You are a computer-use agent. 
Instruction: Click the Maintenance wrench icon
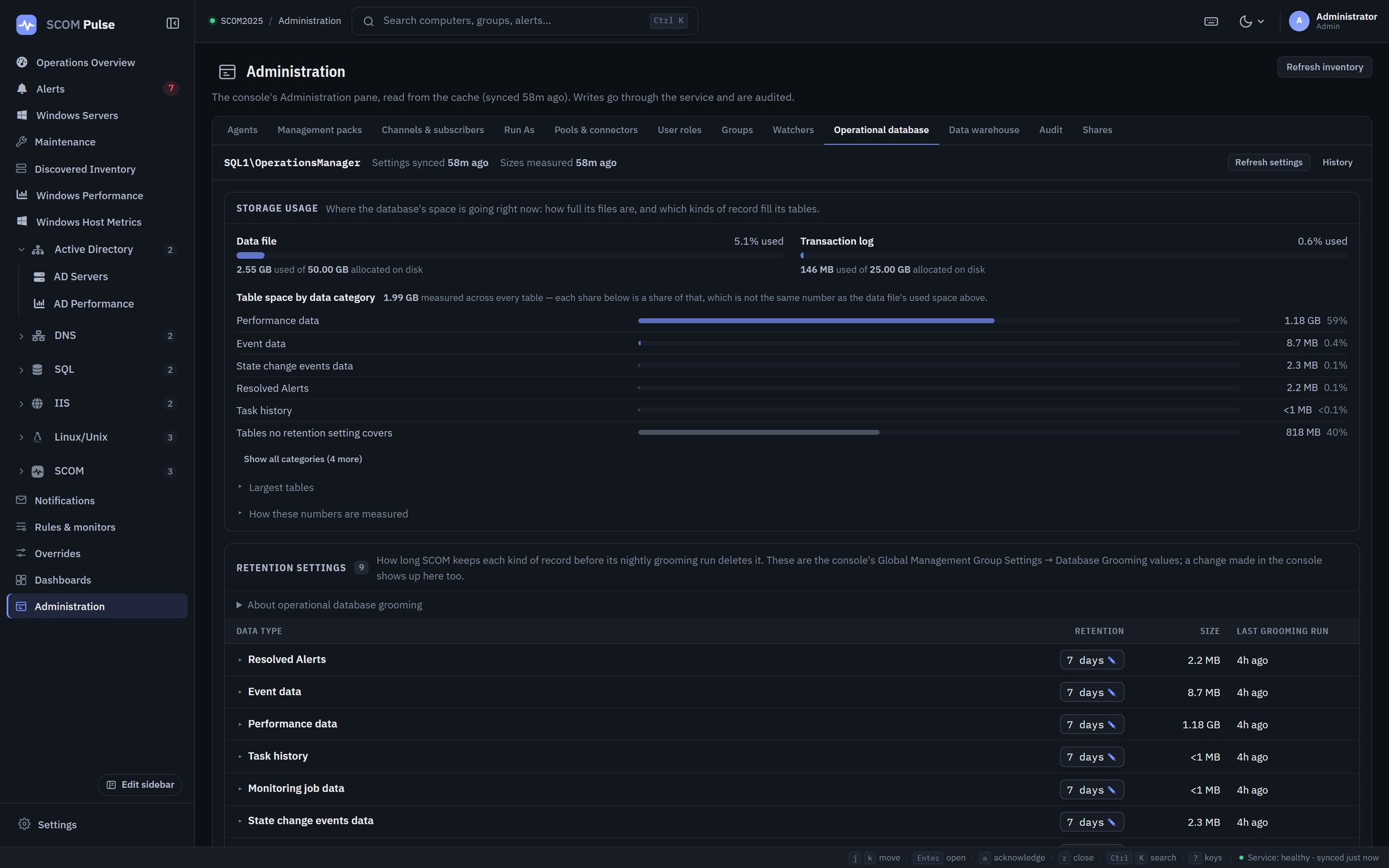(21, 141)
